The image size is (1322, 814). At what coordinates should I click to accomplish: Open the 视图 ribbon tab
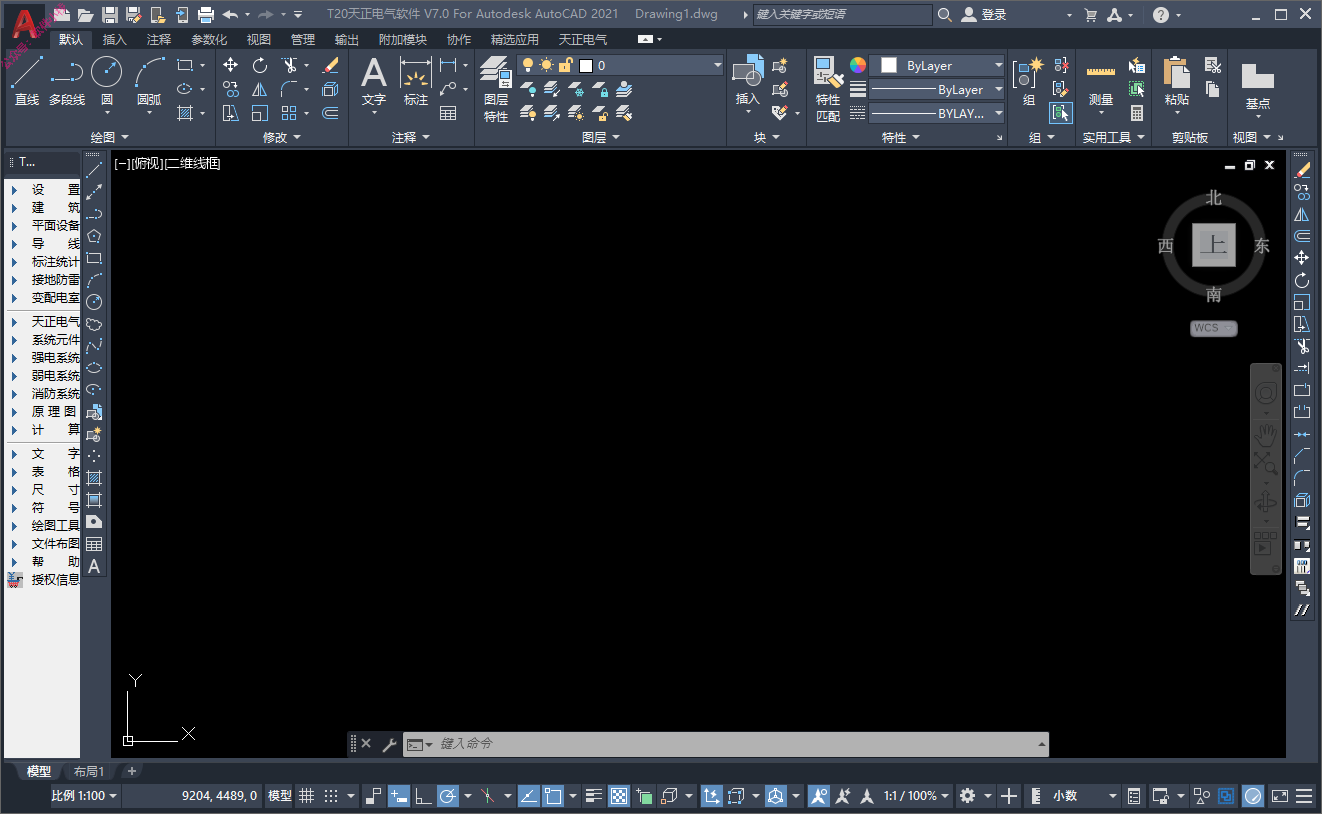point(258,39)
